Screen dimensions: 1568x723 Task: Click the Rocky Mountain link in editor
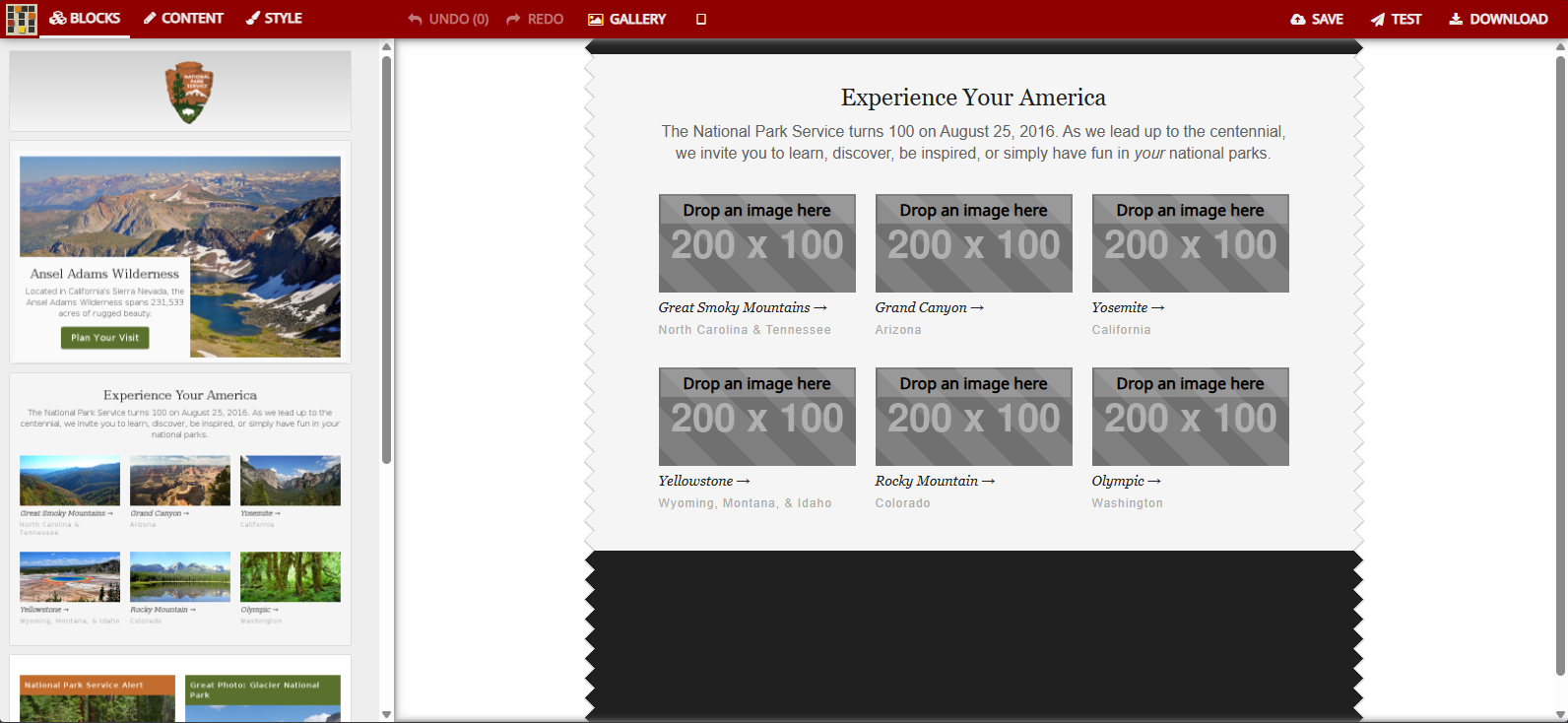click(x=935, y=481)
